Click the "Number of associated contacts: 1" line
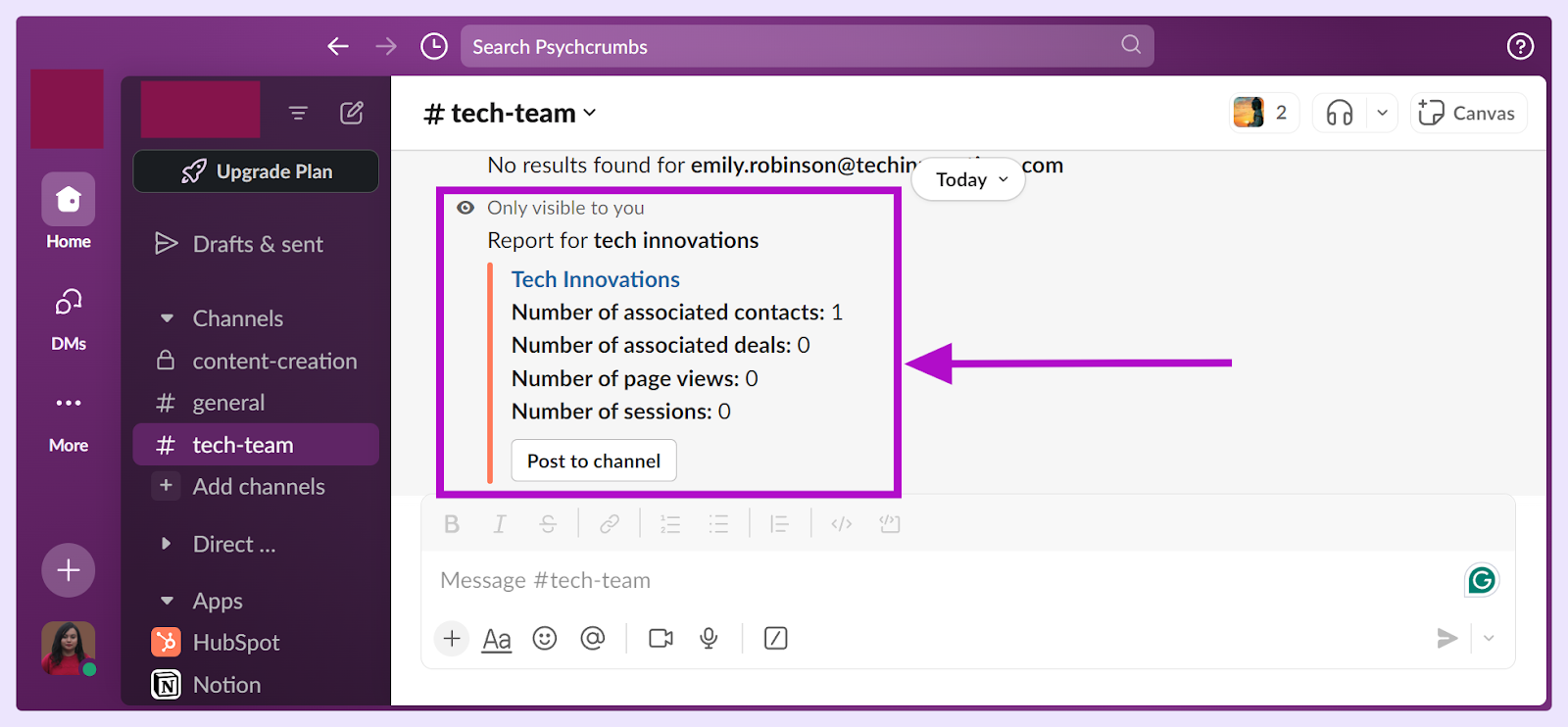Screen dimensions: 1568x727 [x=677, y=313]
